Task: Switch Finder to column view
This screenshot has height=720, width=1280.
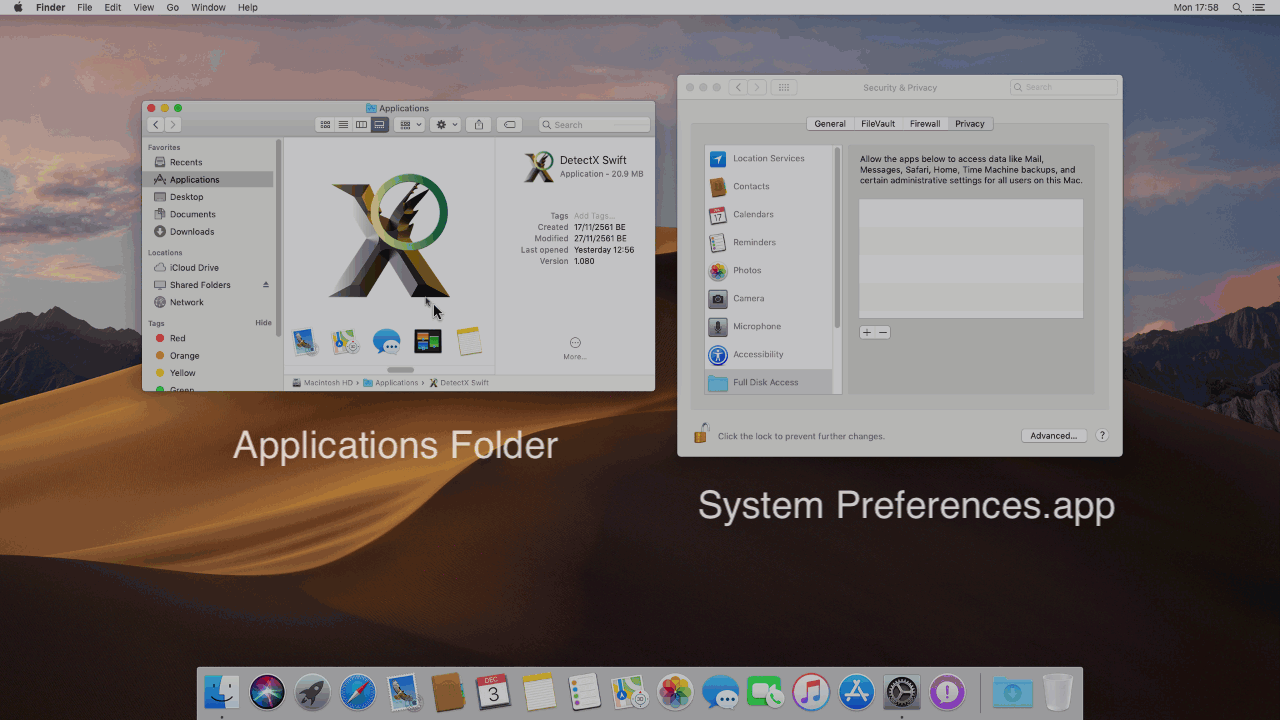Action: tap(361, 125)
